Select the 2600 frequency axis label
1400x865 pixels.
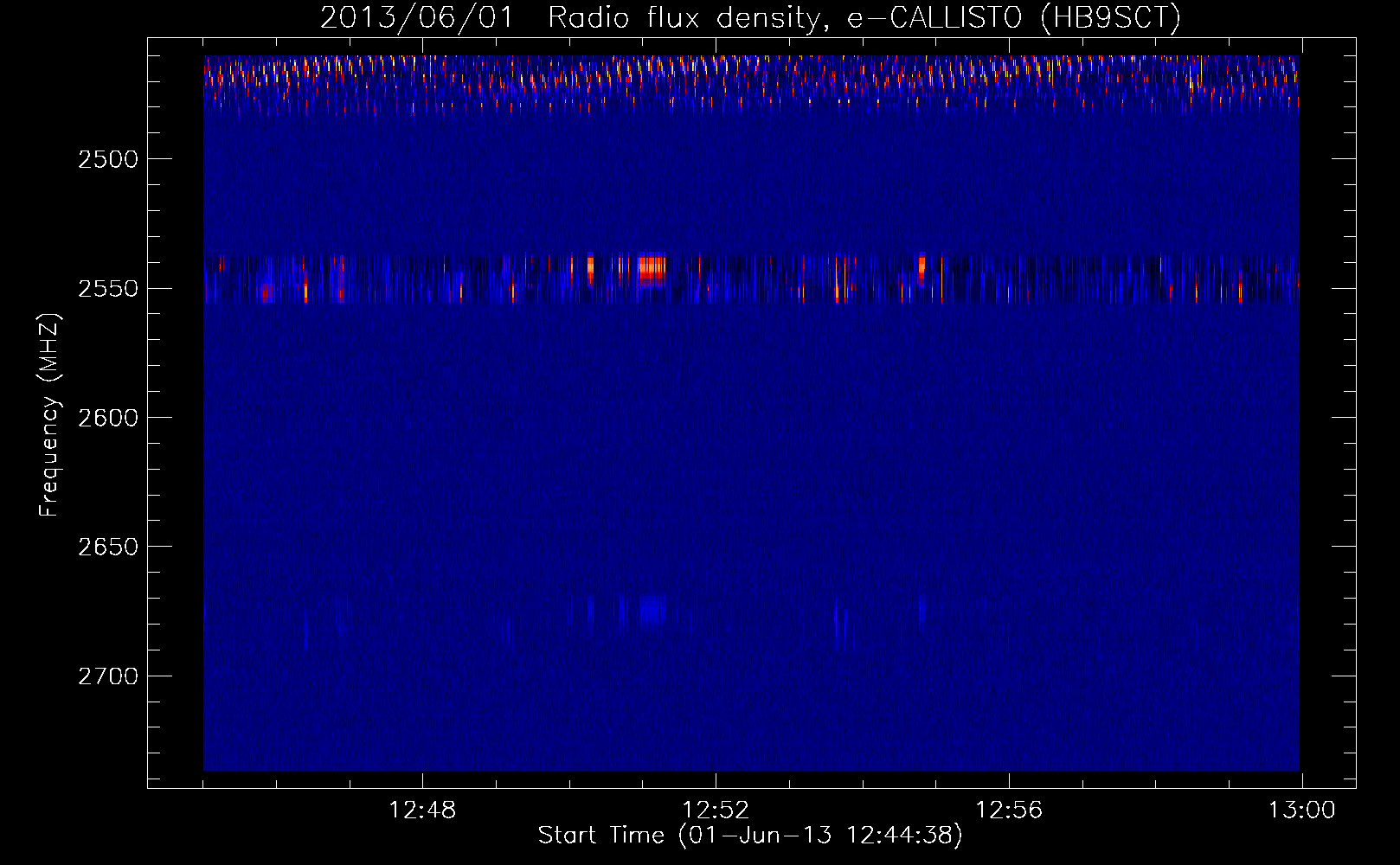[108, 418]
